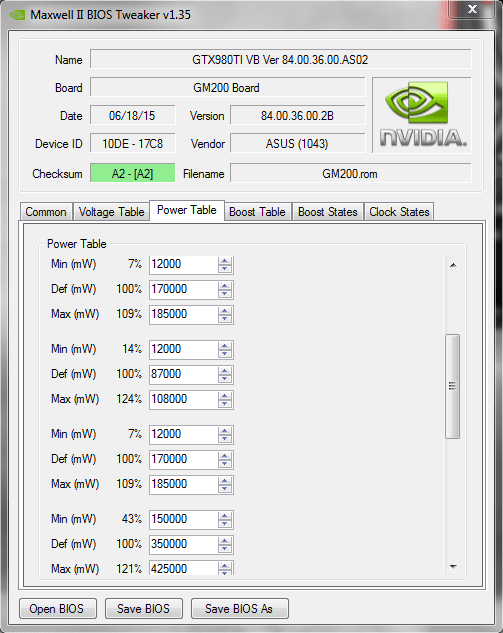The image size is (503, 633).
Task: Click the Max 425000 input field
Action: 184,568
